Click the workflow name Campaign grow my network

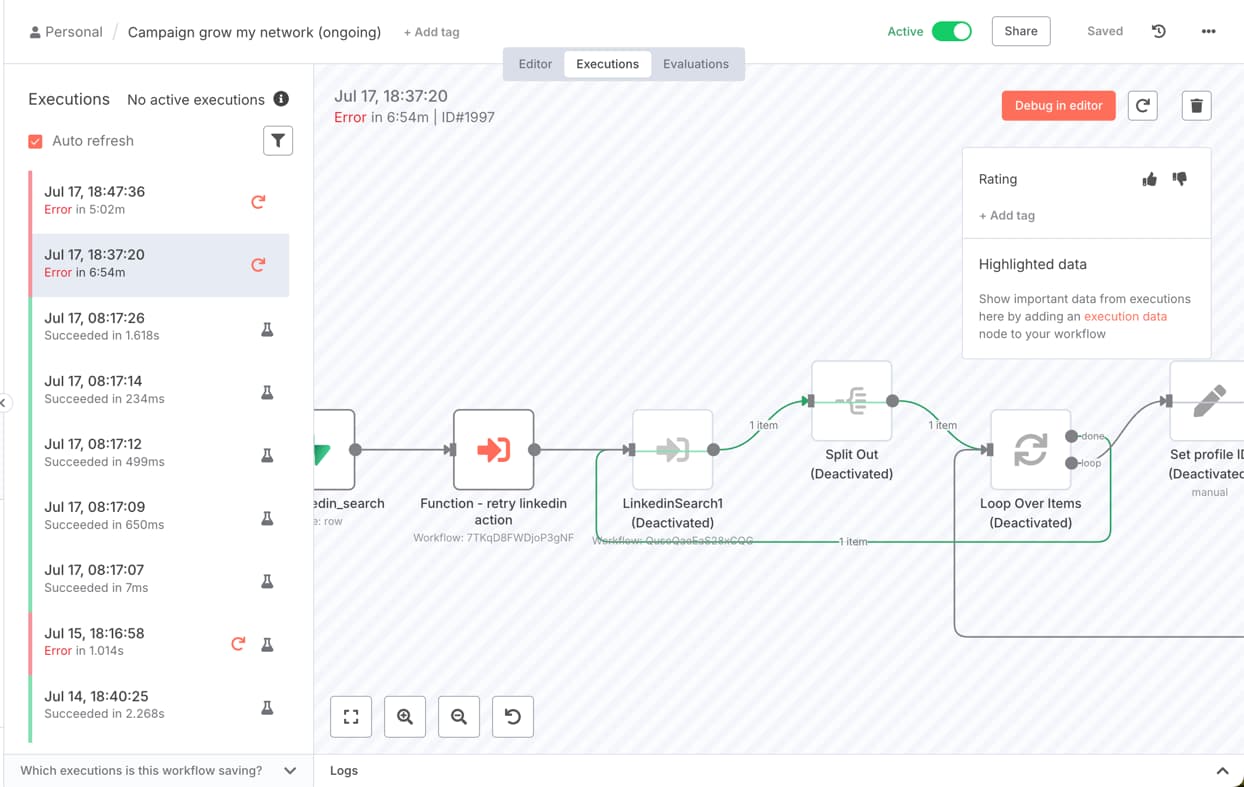click(254, 32)
